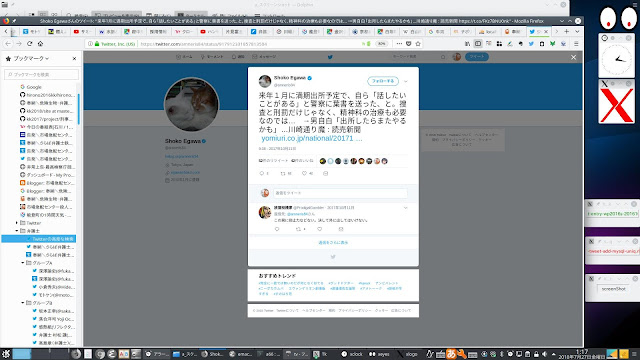The image size is (640, 360).
Task: Open tweet options chevron beside follow button
Action: coord(406,81)
